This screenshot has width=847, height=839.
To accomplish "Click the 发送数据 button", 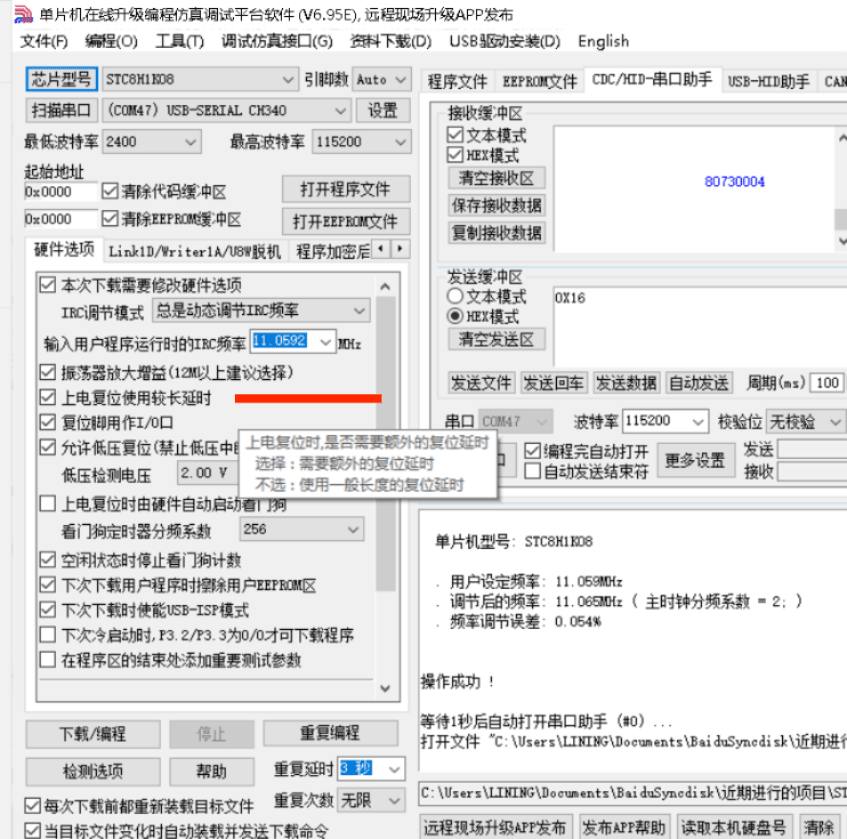I will [626, 383].
